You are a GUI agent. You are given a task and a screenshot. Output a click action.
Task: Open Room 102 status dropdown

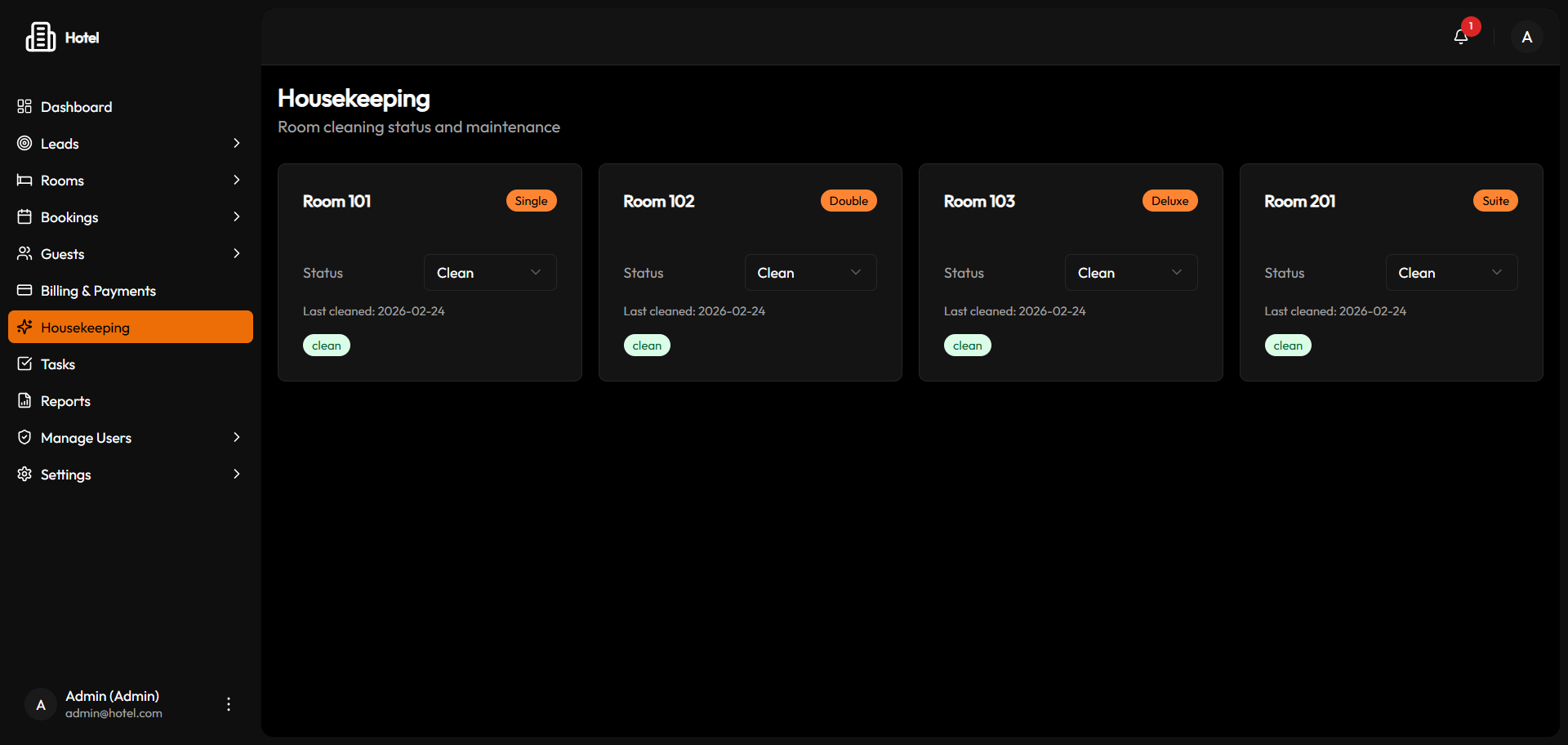(810, 272)
